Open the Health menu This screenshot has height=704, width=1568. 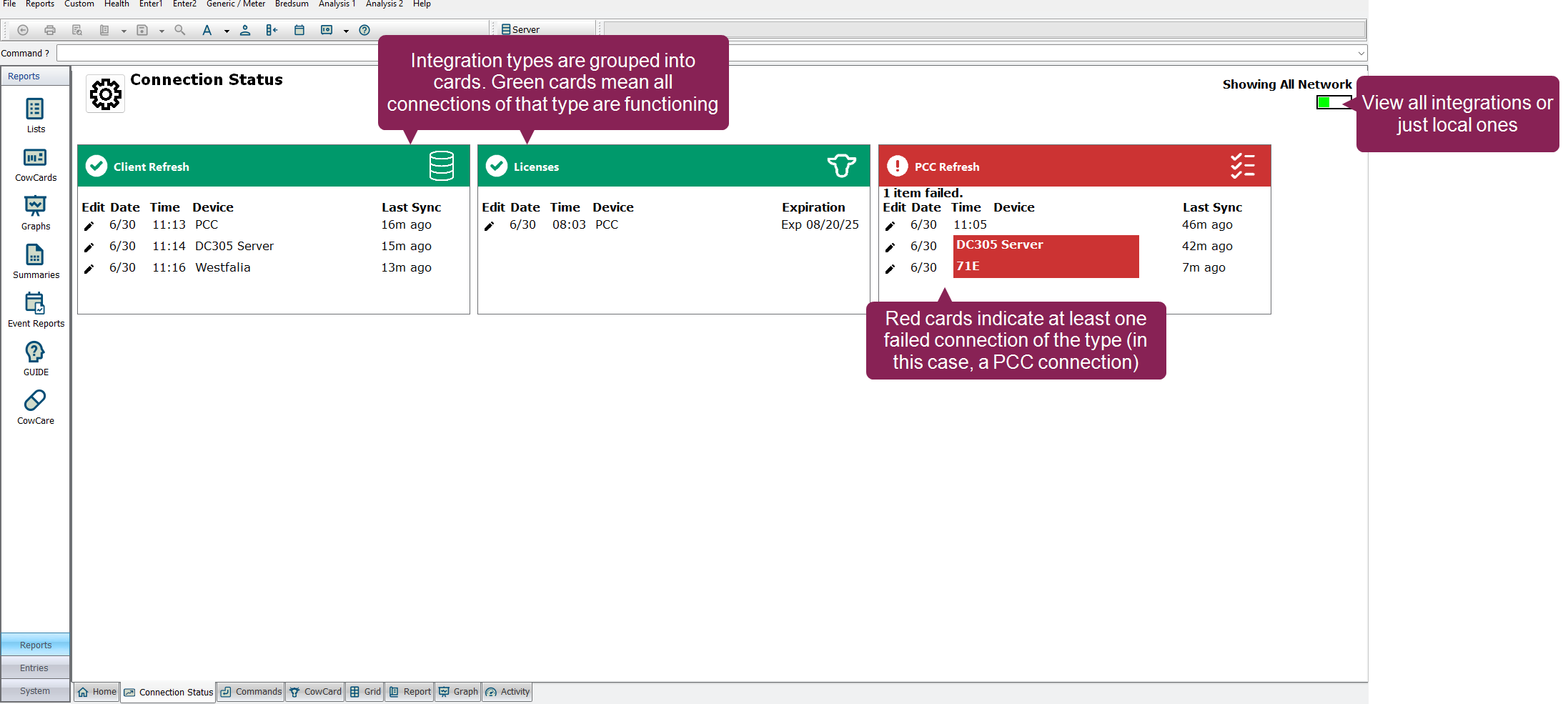click(x=116, y=4)
